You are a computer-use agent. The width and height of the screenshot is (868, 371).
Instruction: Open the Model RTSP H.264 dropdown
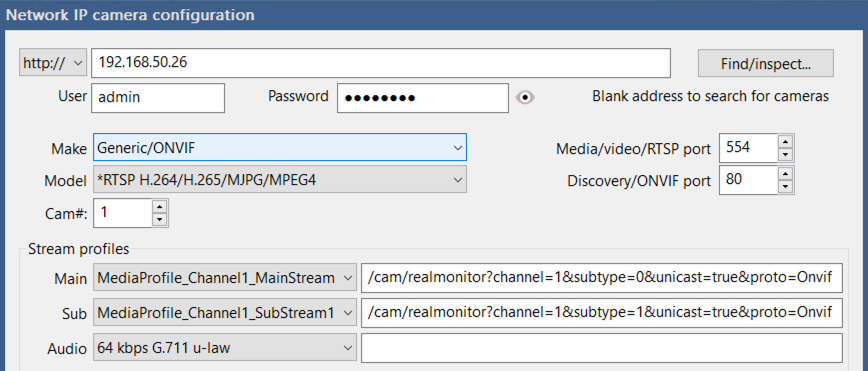coord(280,179)
